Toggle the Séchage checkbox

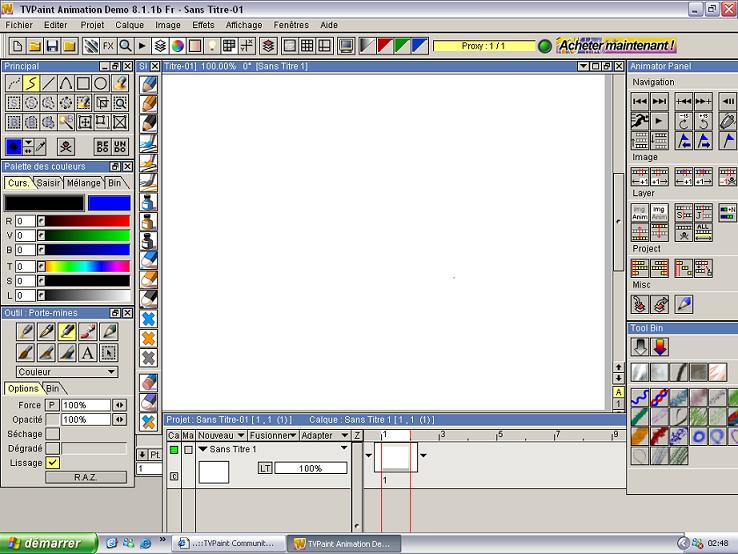pyautogui.click(x=53, y=434)
